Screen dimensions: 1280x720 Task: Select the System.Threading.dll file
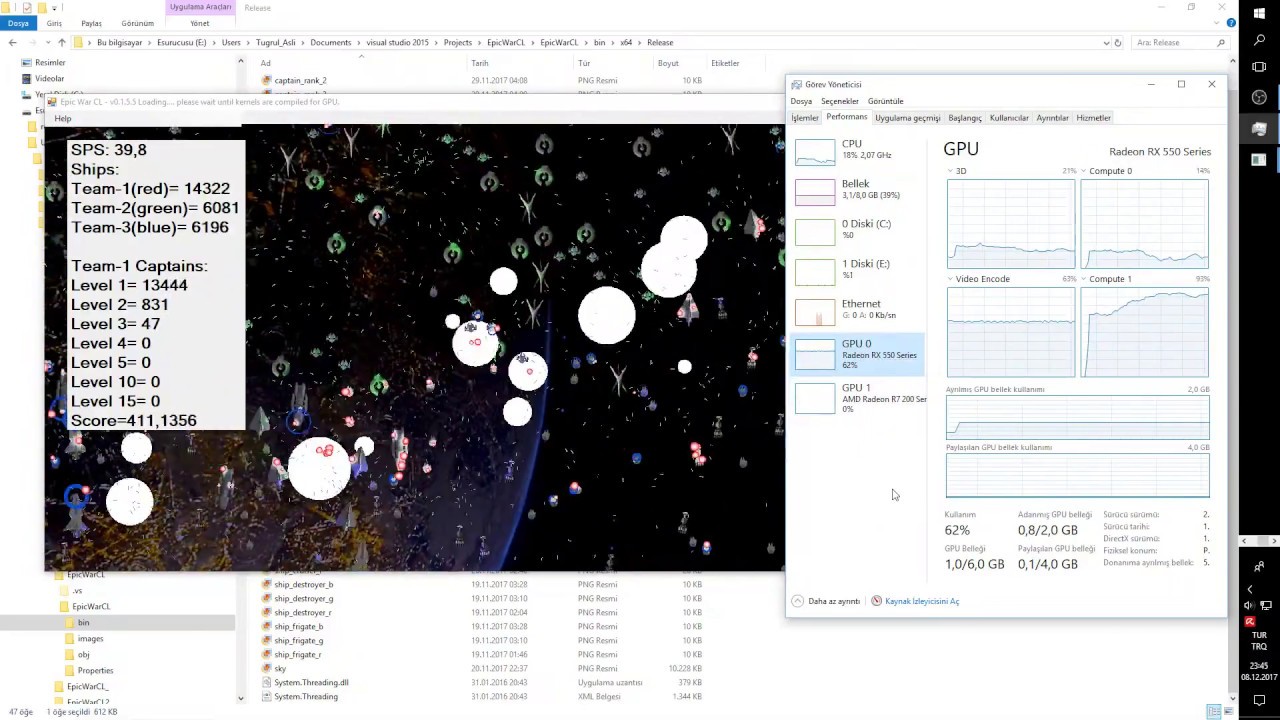311,682
